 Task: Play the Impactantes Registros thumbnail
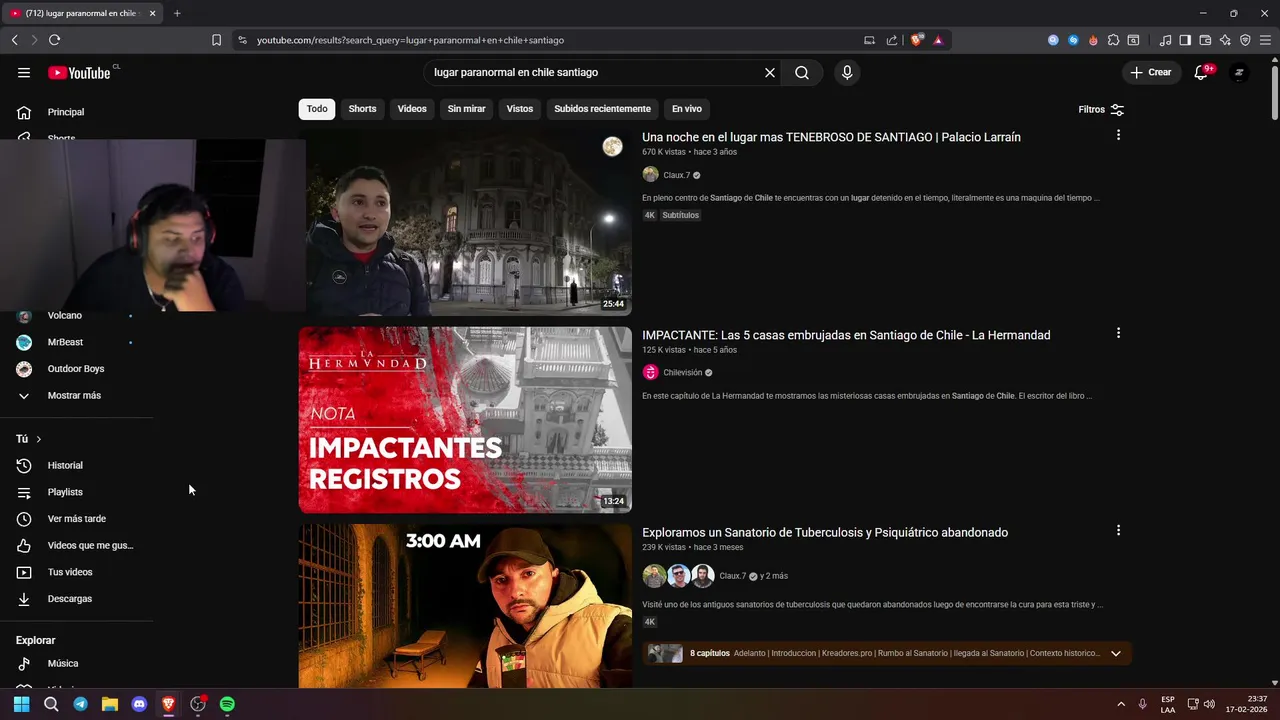[465, 420]
